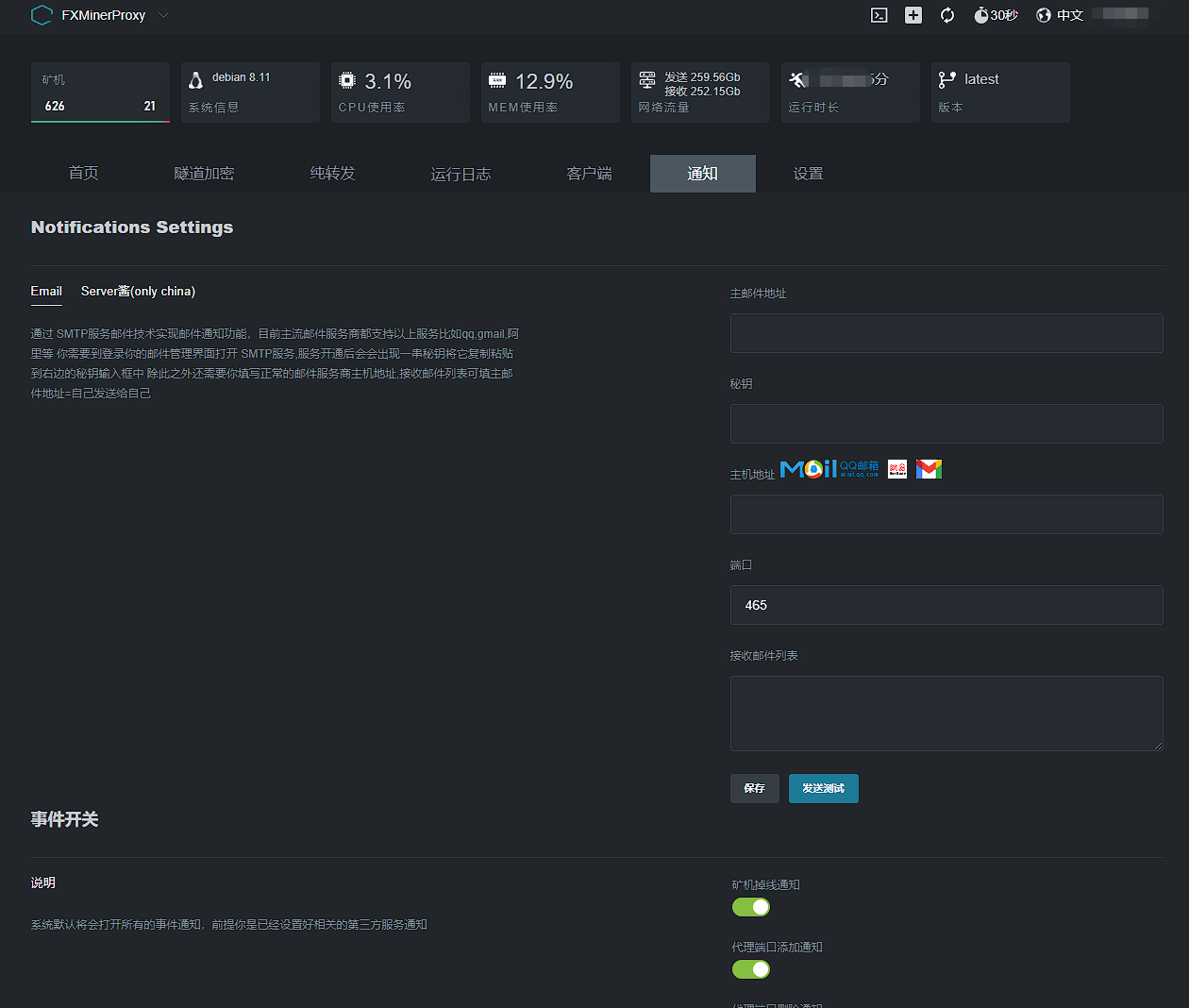1189x1008 pixels.
Task: Click the 矿机 card showing 626
Action: (100, 92)
